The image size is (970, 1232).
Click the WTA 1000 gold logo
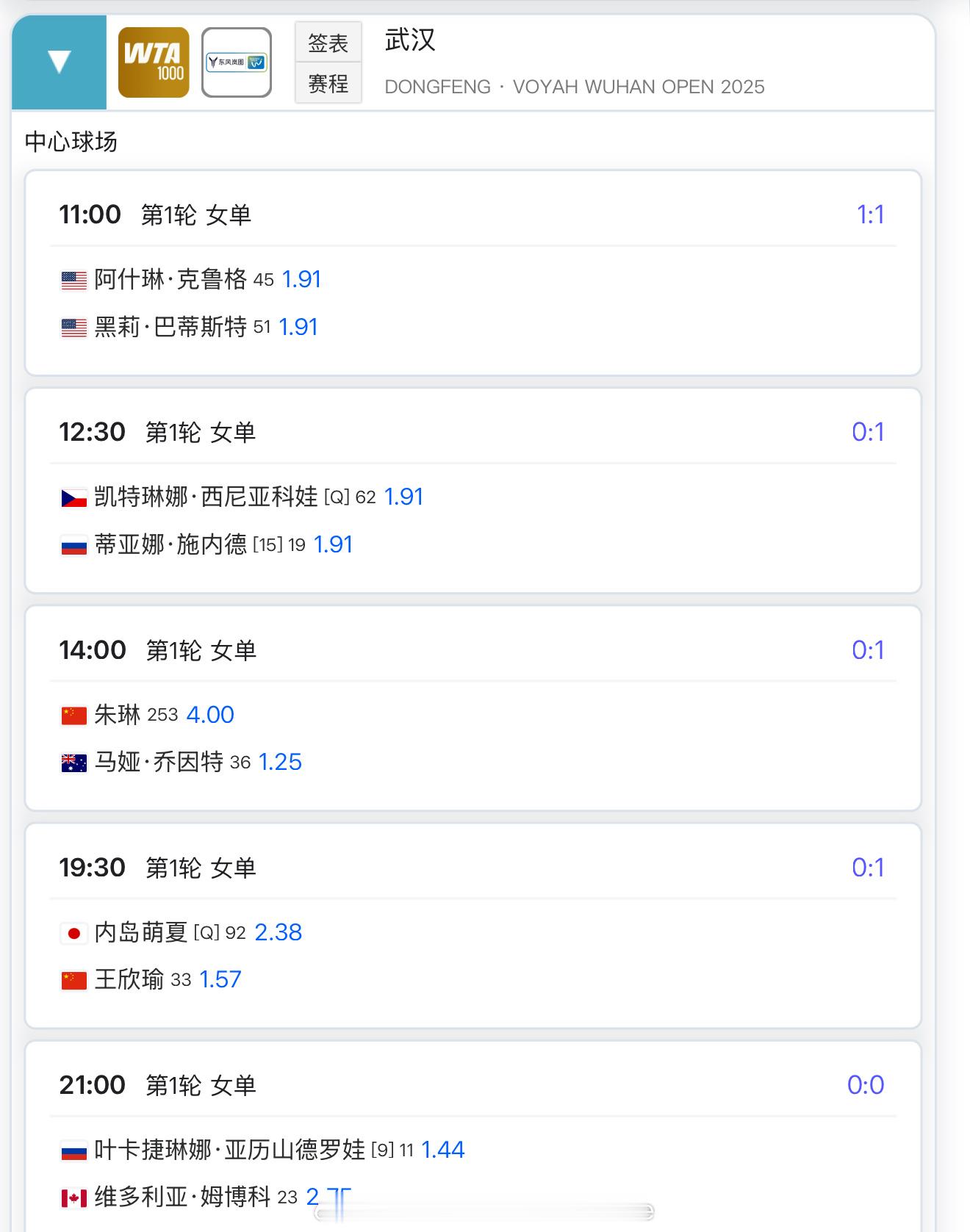point(154,62)
